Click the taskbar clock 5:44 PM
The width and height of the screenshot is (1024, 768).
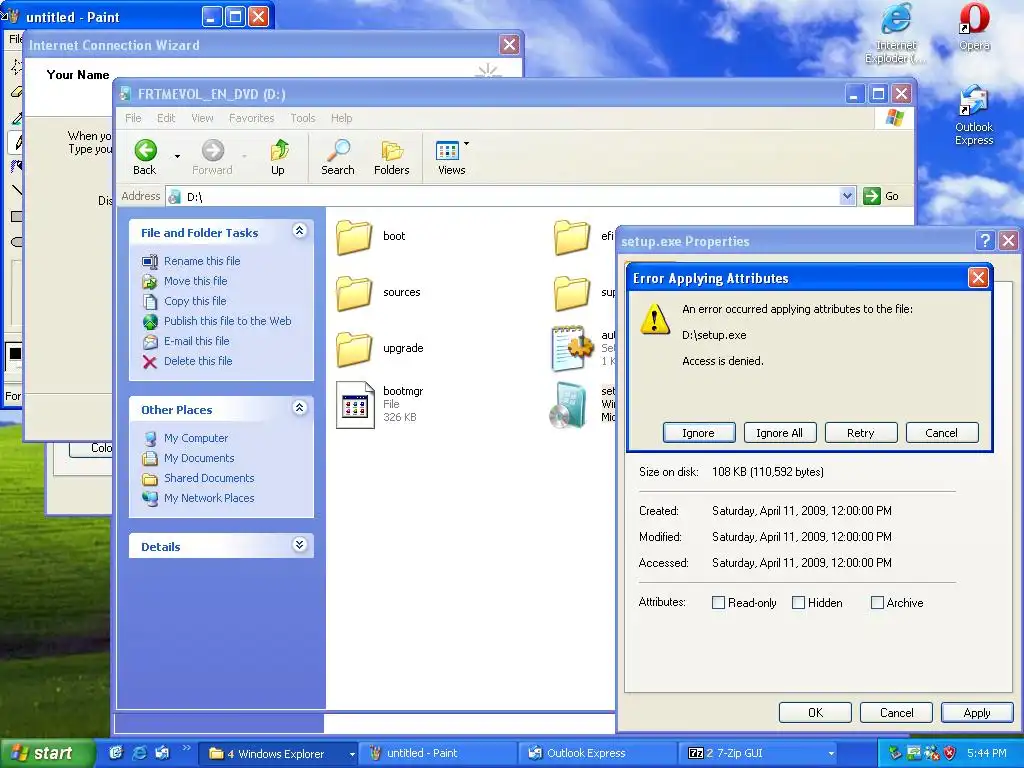click(x=987, y=754)
